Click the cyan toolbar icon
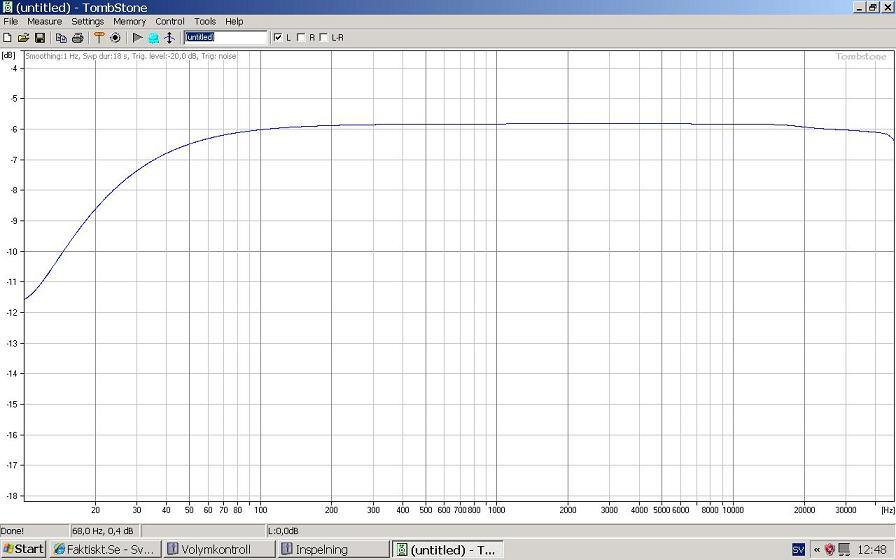This screenshot has height=560, width=896. (x=154, y=38)
